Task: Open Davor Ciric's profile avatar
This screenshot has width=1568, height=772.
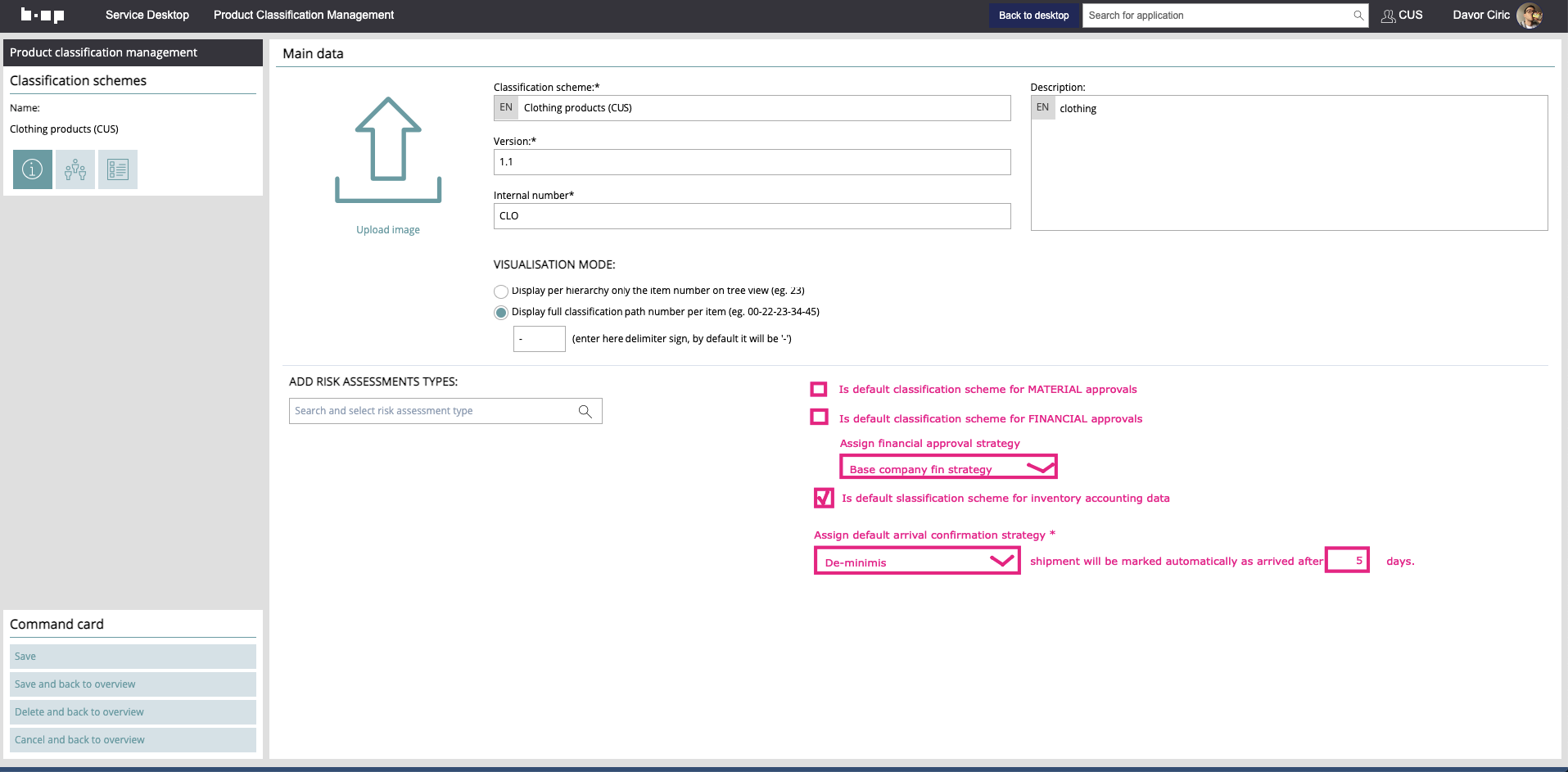Action: [x=1529, y=16]
